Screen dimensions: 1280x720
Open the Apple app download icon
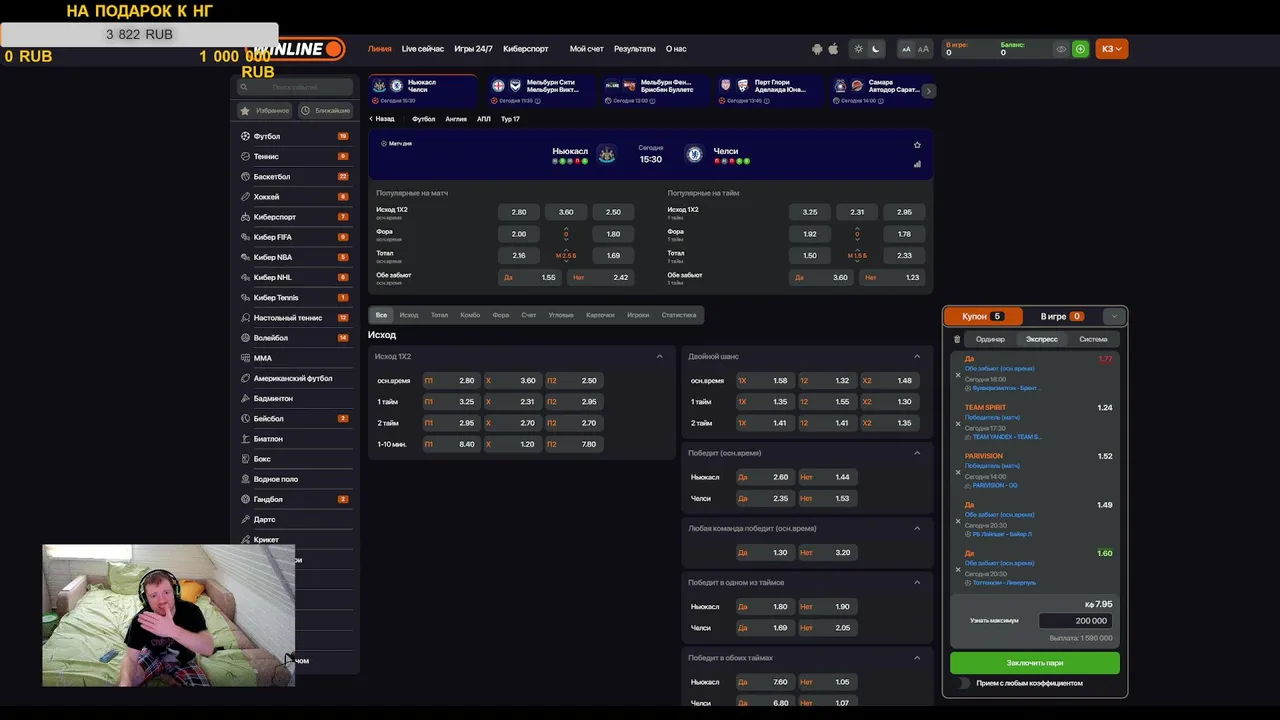[833, 49]
